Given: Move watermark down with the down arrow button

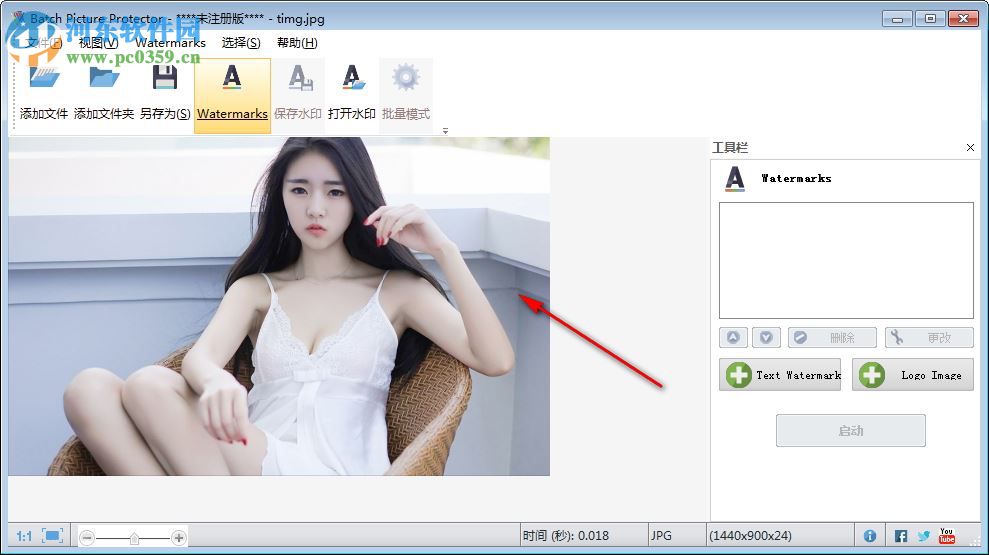Looking at the screenshot, I should 766,337.
